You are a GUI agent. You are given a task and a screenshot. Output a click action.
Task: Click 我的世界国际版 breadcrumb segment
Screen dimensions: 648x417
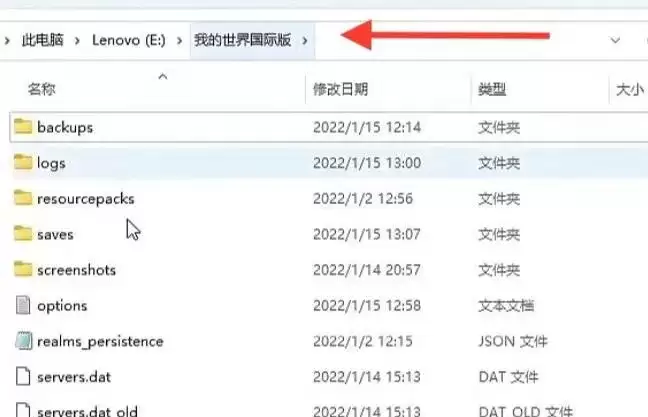(x=243, y=40)
